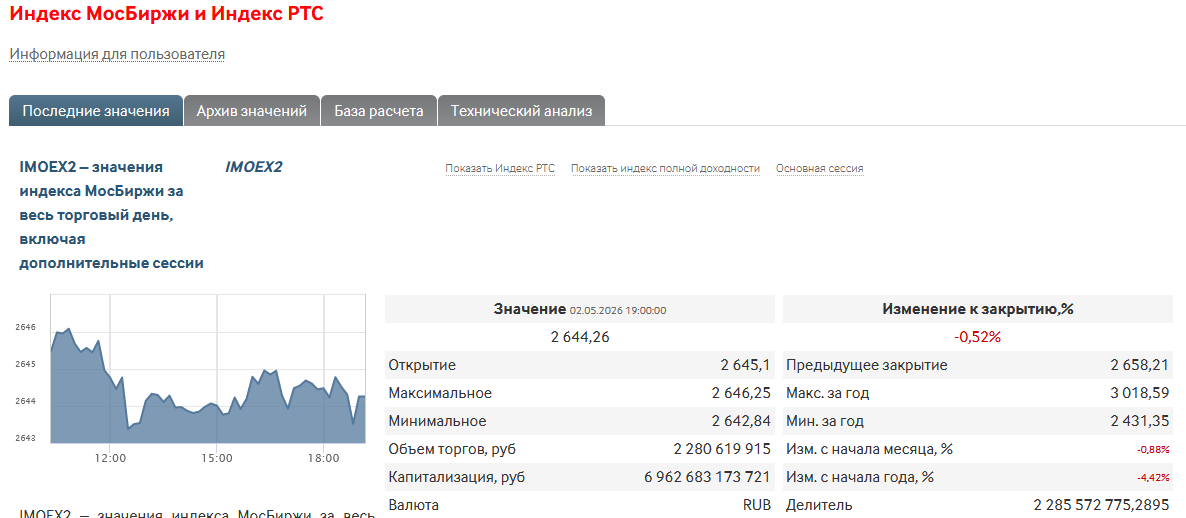Viewport: 1186px width, 518px height.
Task: Click the timestamp 02.05.2026 19:00:00
Action: point(618,310)
